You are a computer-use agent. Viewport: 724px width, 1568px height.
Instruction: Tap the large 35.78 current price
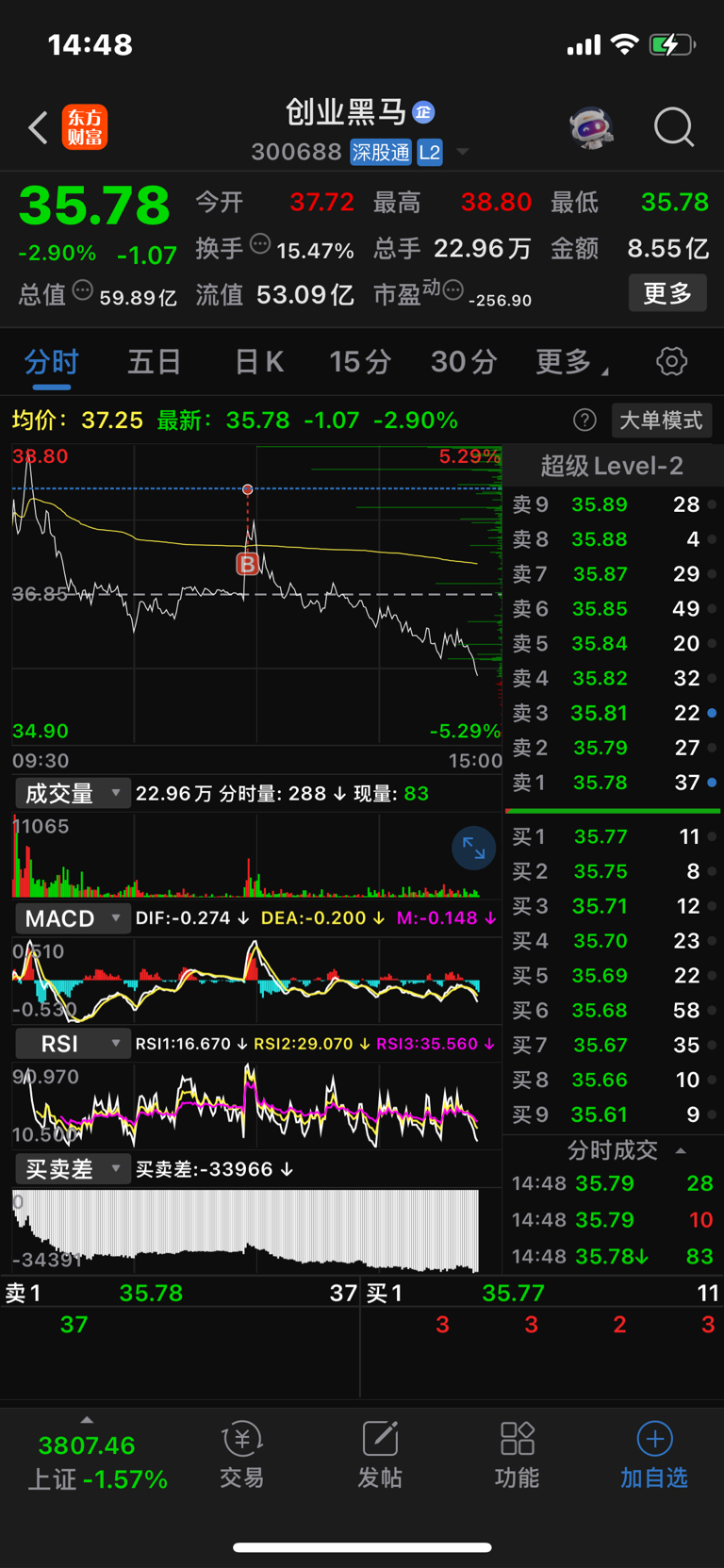point(94,206)
